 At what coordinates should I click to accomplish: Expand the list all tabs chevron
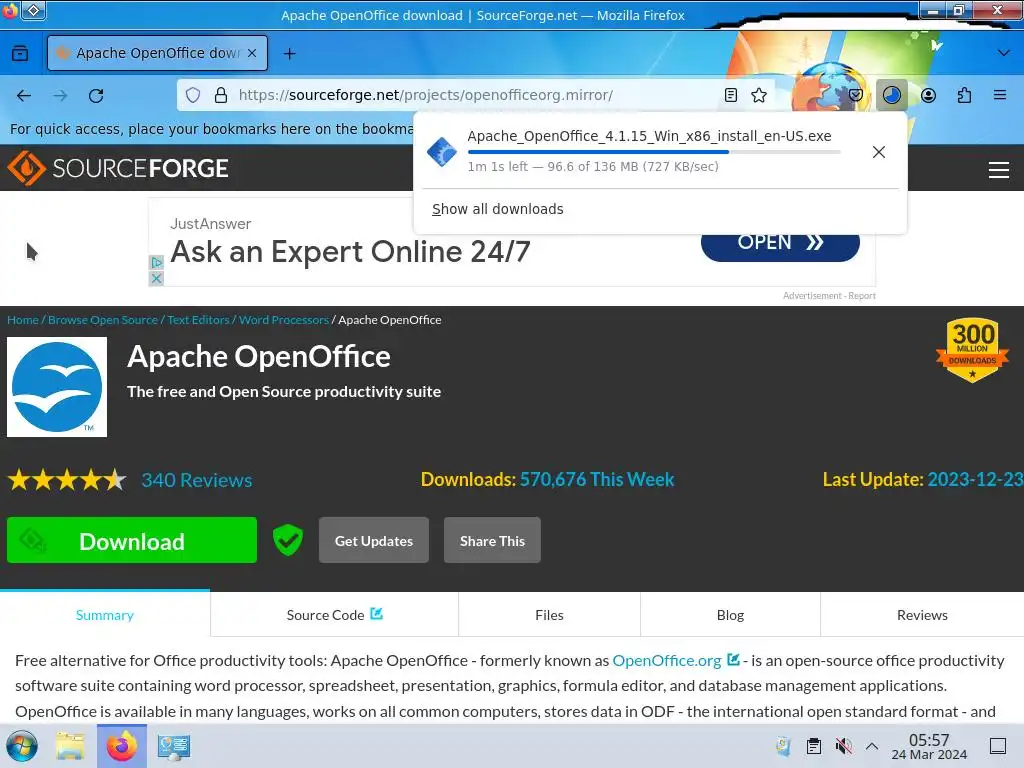coord(1004,53)
